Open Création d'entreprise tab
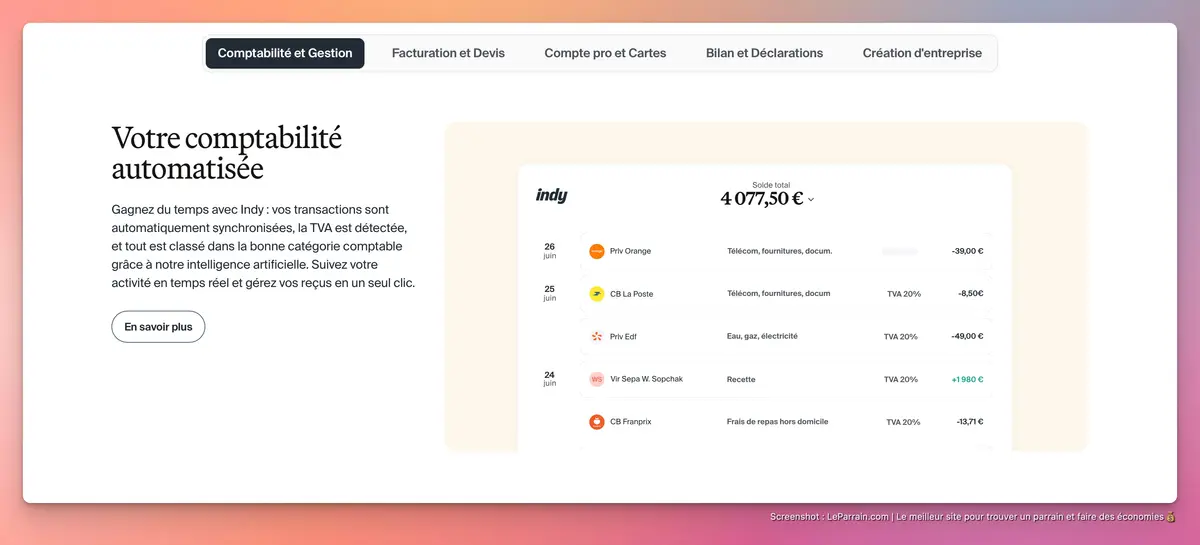 pos(922,53)
